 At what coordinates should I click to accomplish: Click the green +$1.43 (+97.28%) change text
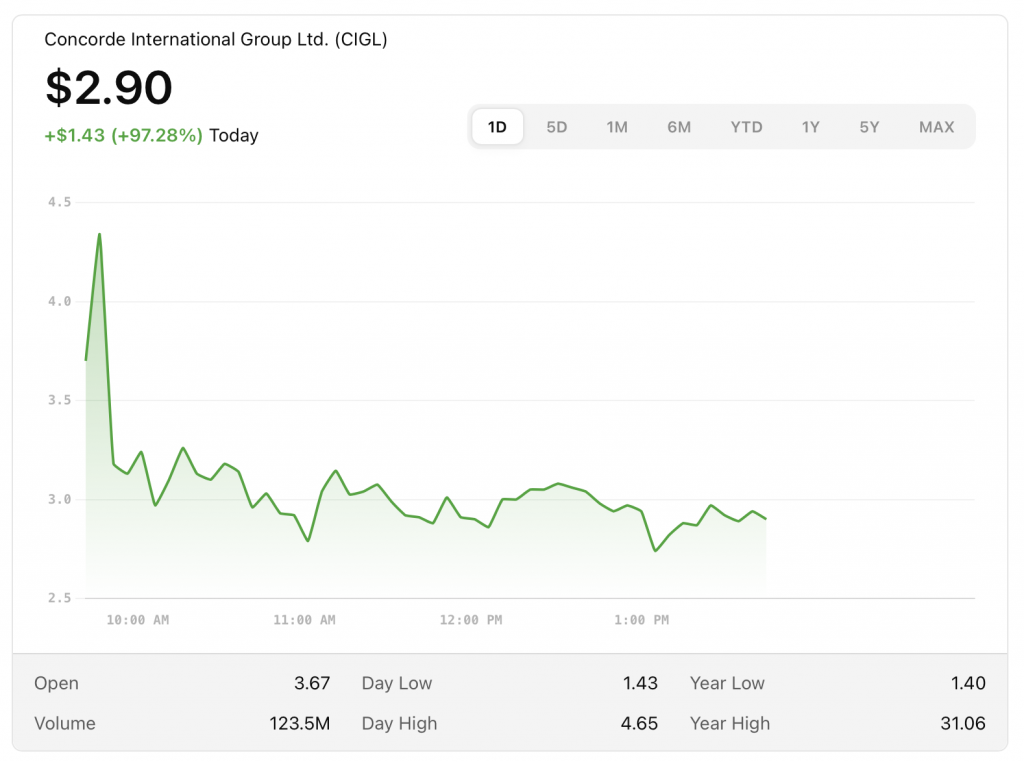[x=124, y=135]
